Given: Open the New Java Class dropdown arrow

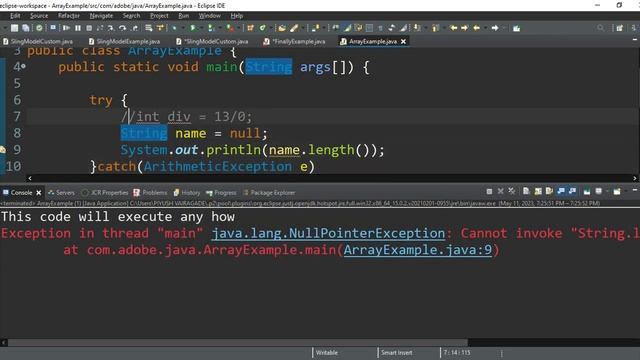Looking at the screenshot, I should point(271,28).
